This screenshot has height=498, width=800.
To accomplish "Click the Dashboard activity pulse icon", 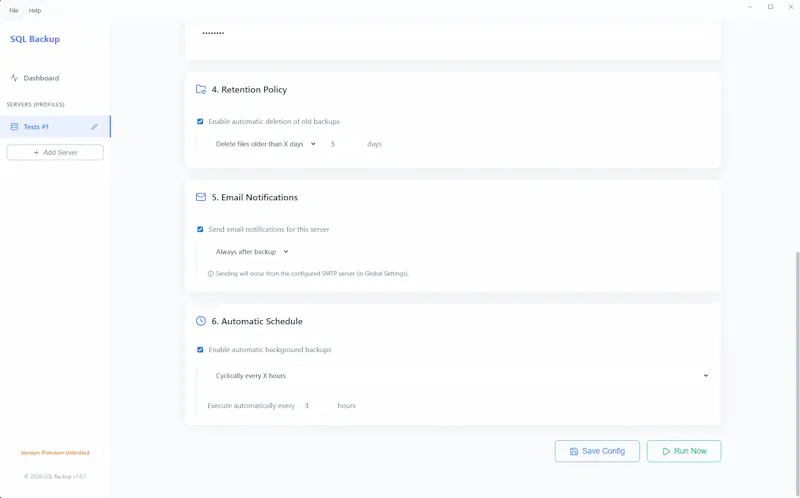I will (x=14, y=78).
